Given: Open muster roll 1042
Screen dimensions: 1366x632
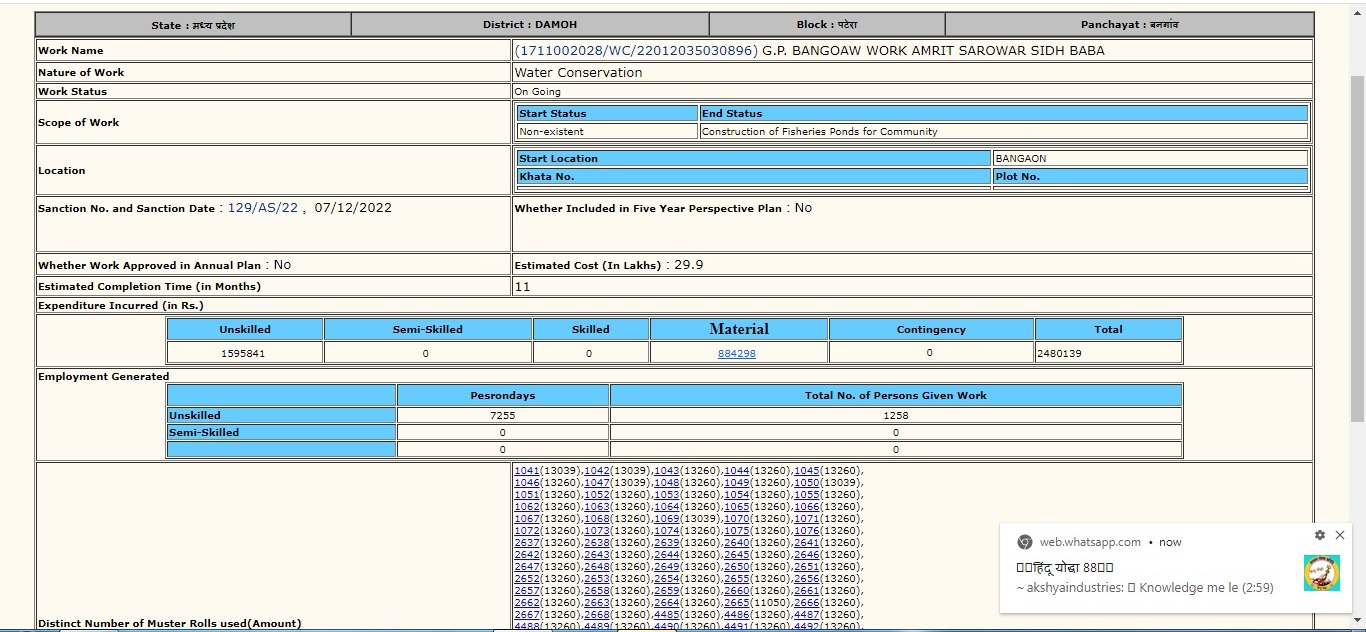Looking at the screenshot, I should pos(597,471).
